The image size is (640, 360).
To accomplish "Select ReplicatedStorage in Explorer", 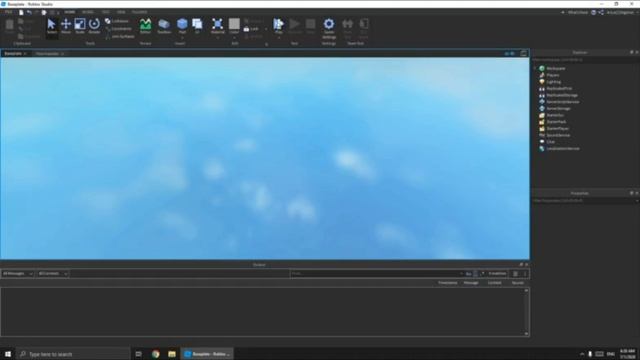I will tap(562, 95).
